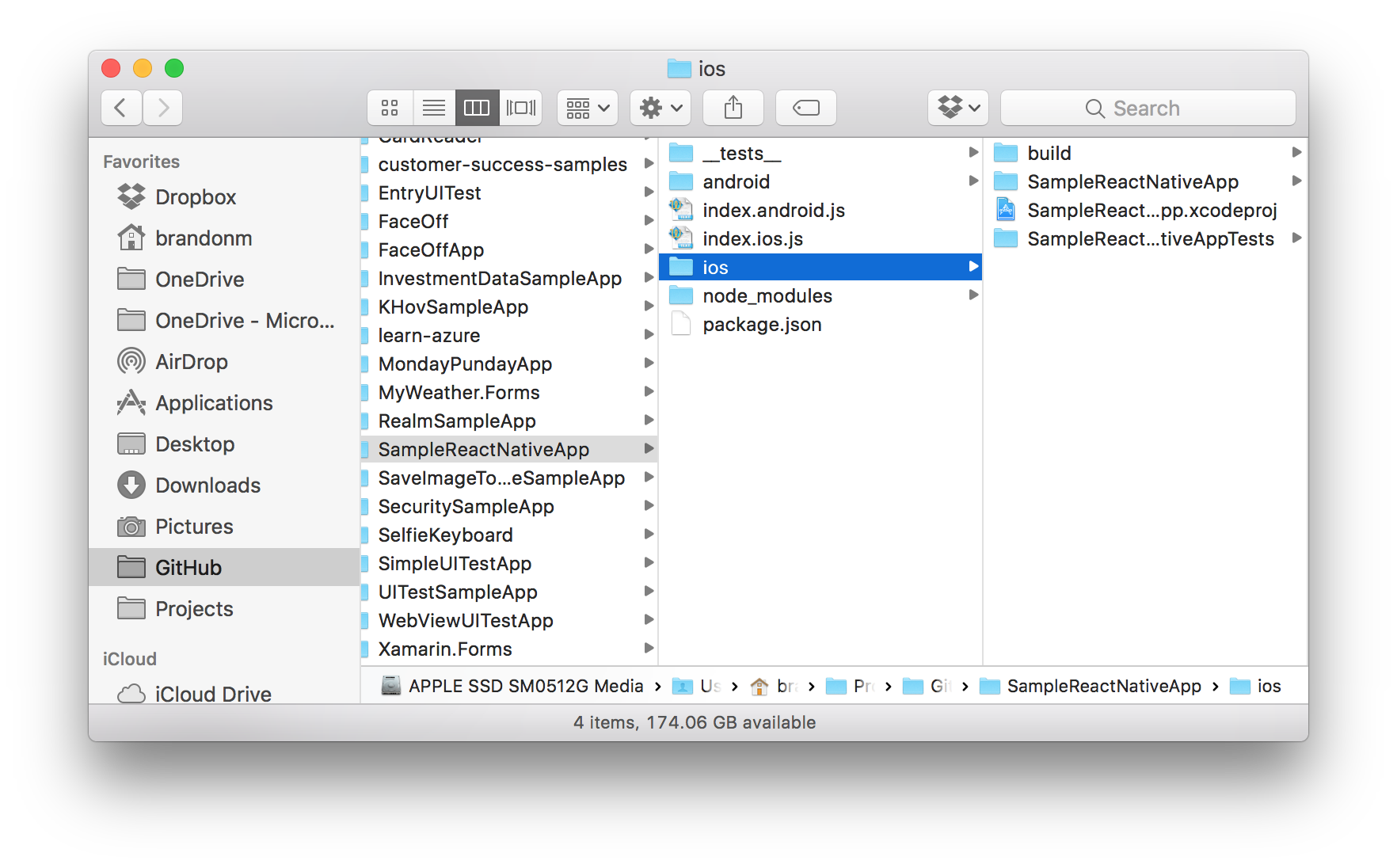Viewport: 1397px width, 868px height.
Task: Click SampleReactNativeApp in the path bar
Action: [1091, 686]
